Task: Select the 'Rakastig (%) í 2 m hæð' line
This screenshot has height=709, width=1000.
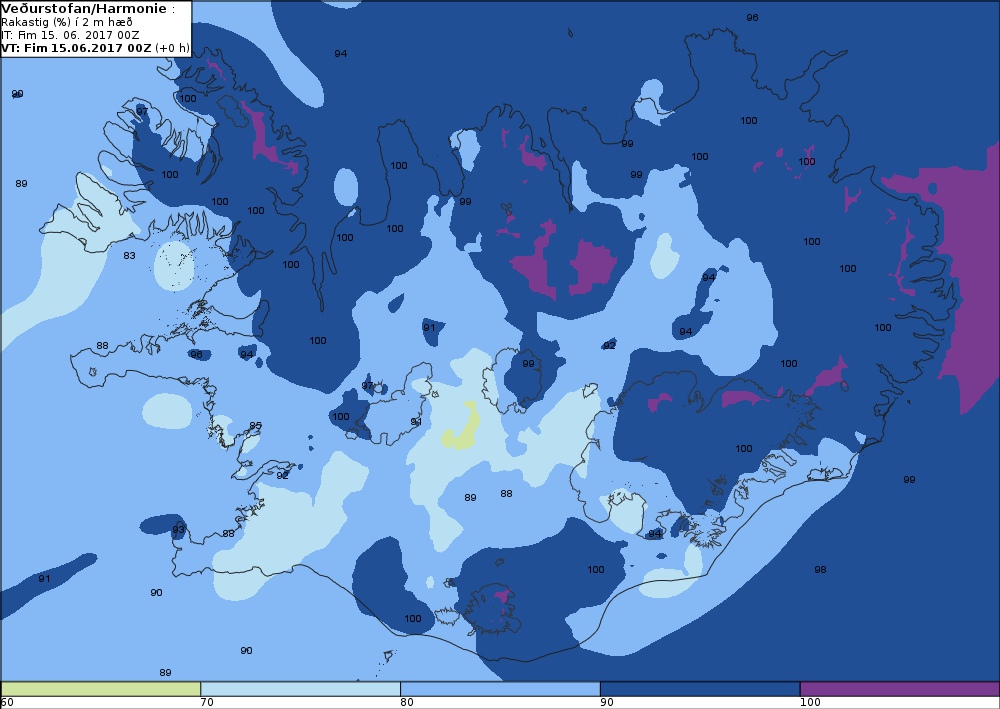Action: pyautogui.click(x=68, y=22)
